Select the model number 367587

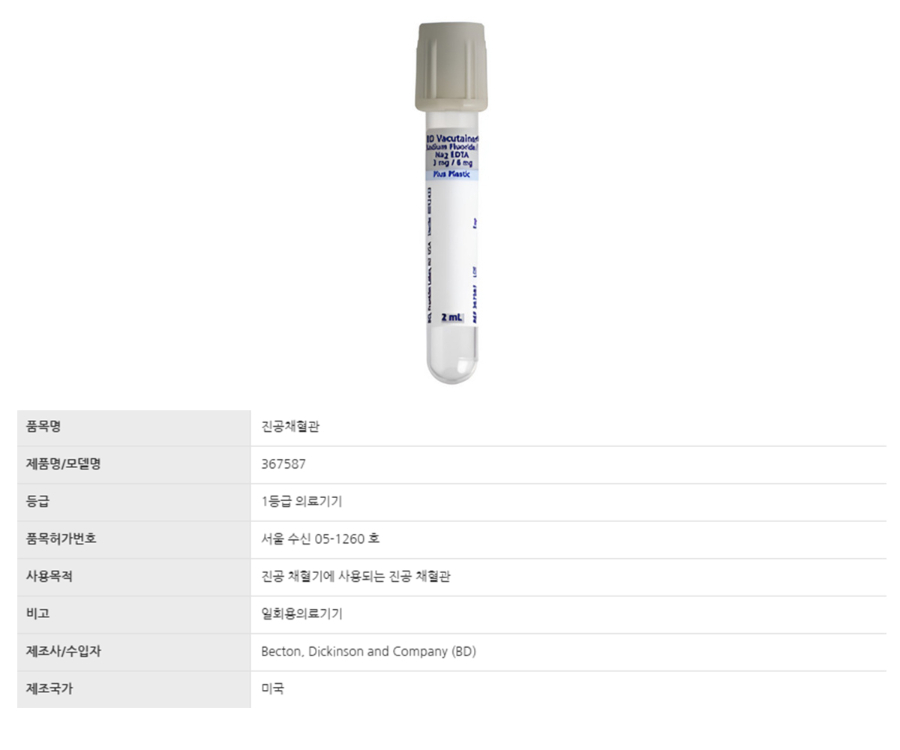[x=284, y=464]
